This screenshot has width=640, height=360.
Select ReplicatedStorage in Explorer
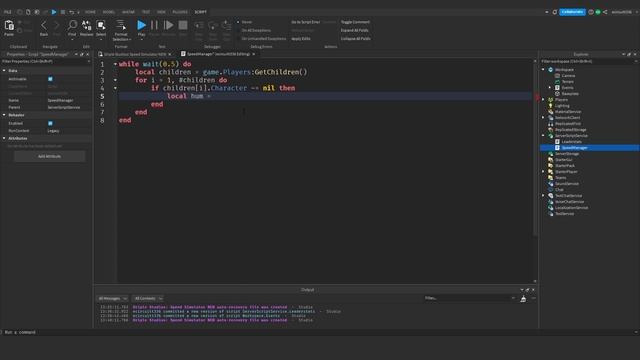[570, 130]
